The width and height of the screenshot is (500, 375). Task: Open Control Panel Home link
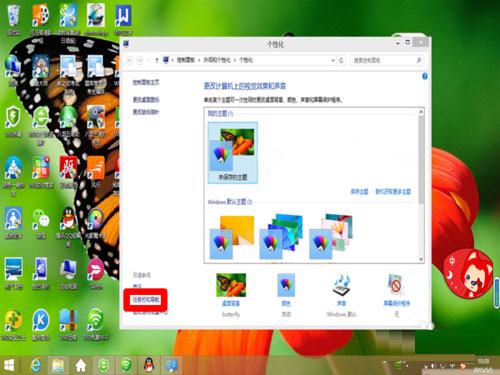pos(146,82)
